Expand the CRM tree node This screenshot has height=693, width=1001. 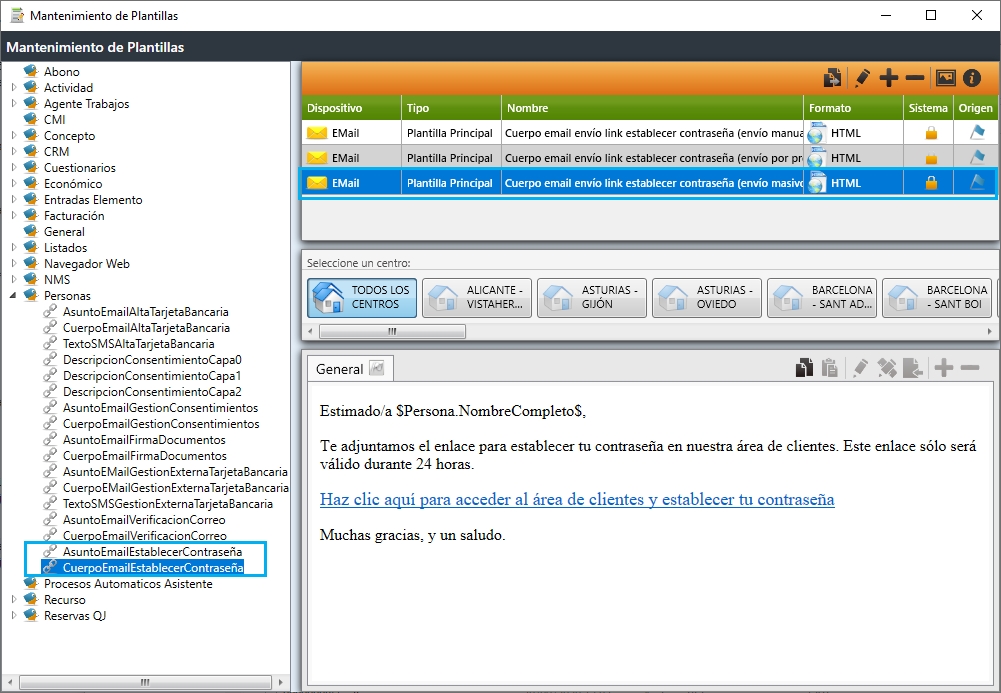click(x=14, y=151)
